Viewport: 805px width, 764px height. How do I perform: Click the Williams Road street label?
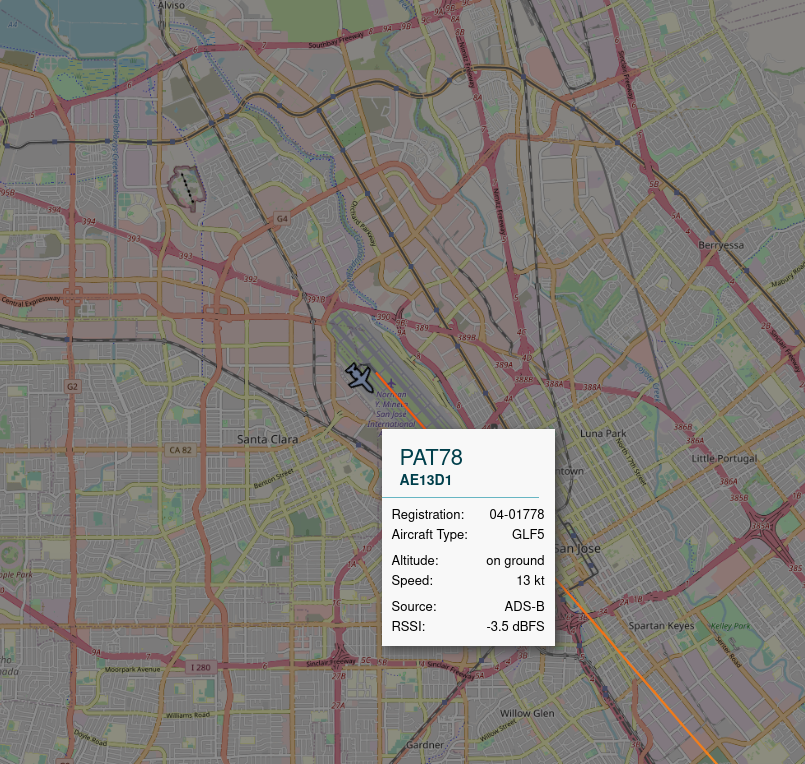coord(187,715)
